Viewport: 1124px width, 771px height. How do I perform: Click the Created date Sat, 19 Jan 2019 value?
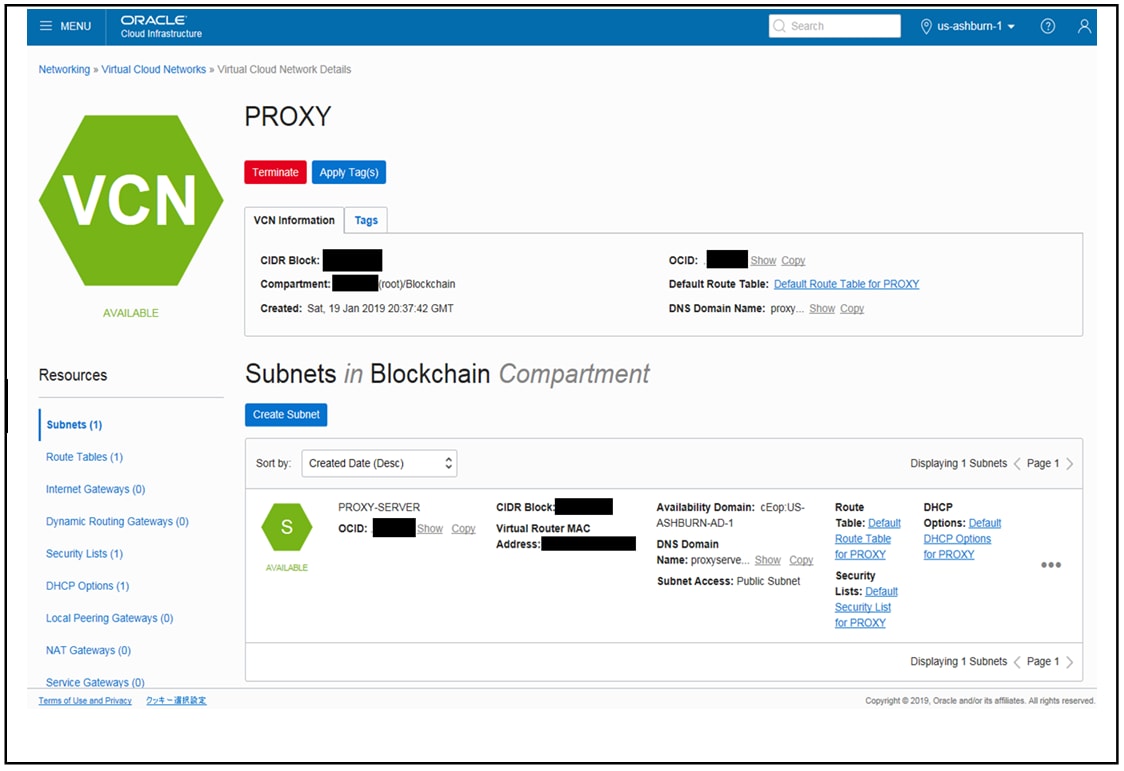tap(380, 308)
